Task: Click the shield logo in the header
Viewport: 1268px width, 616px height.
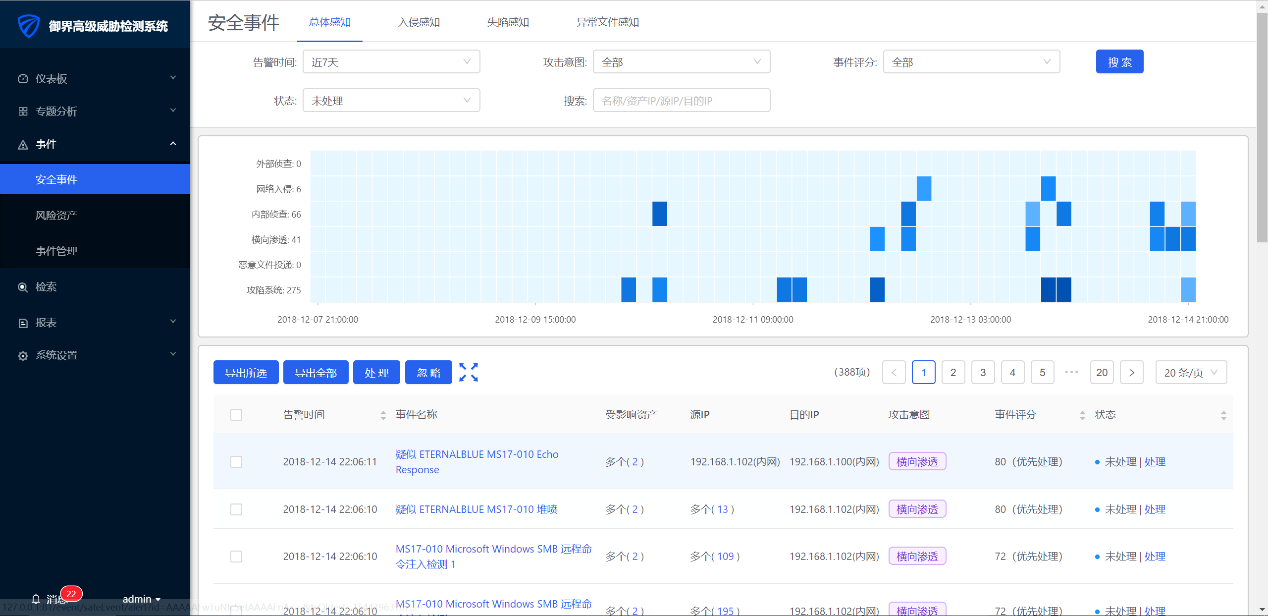Action: point(29,26)
